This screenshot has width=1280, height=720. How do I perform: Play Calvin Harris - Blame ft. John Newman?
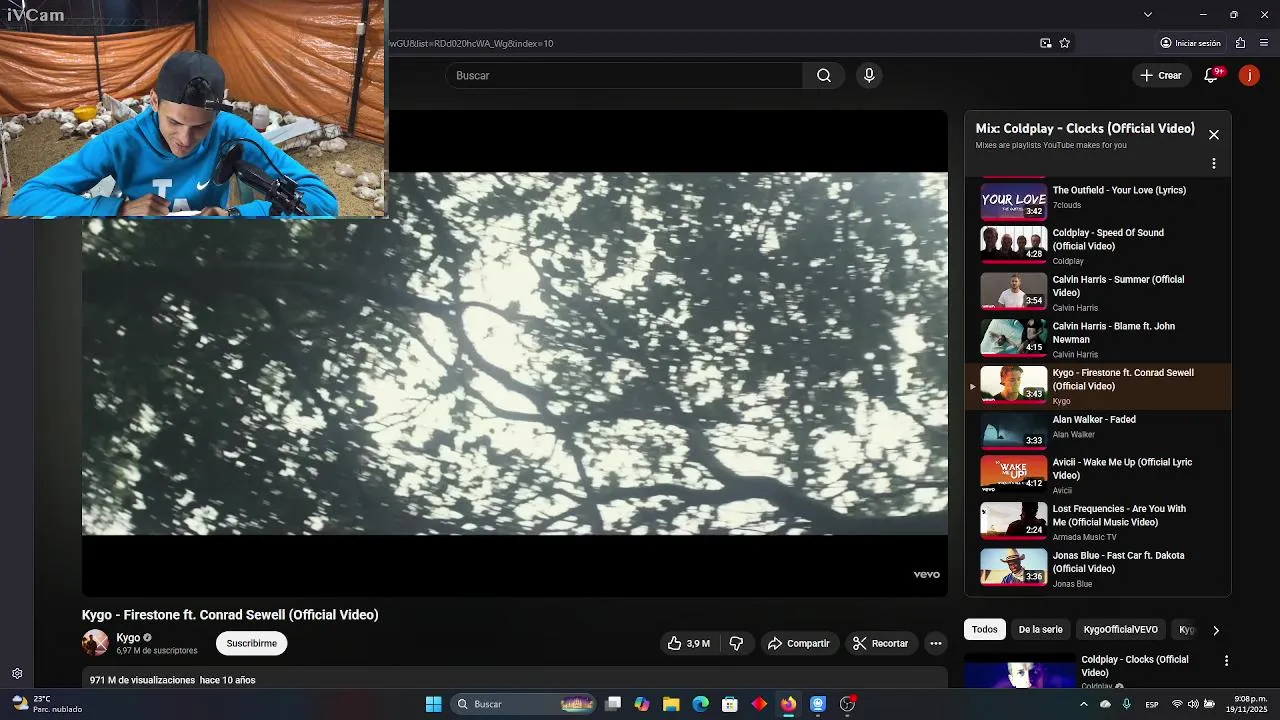tap(1098, 340)
